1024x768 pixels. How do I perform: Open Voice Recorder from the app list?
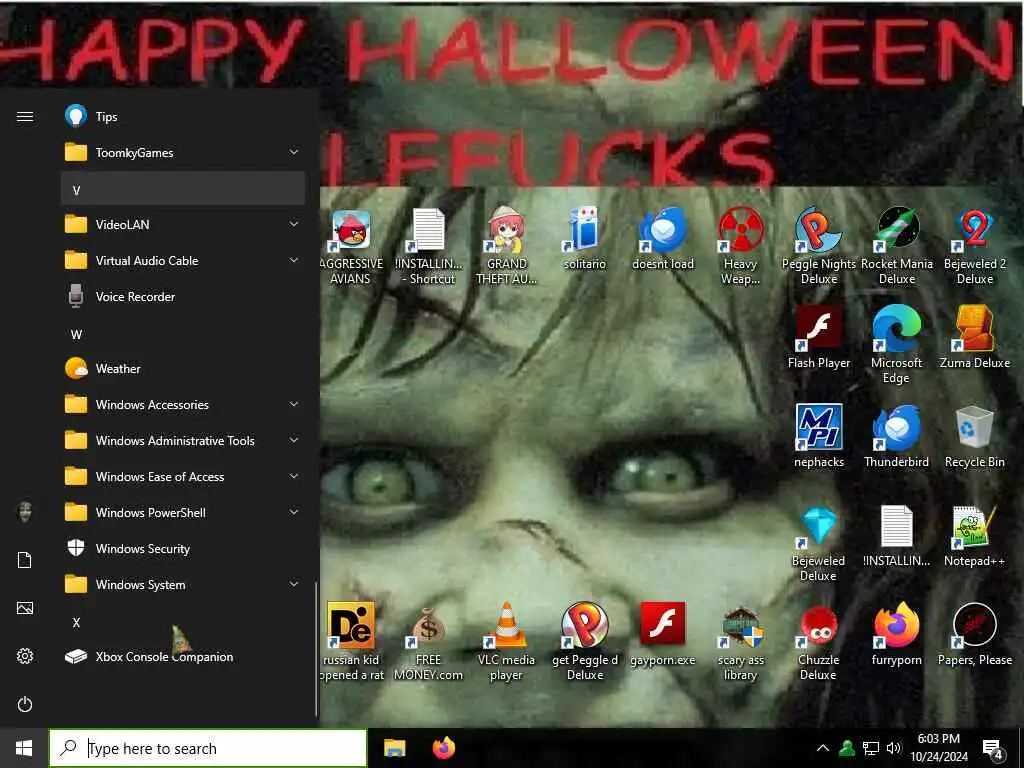(x=184, y=296)
